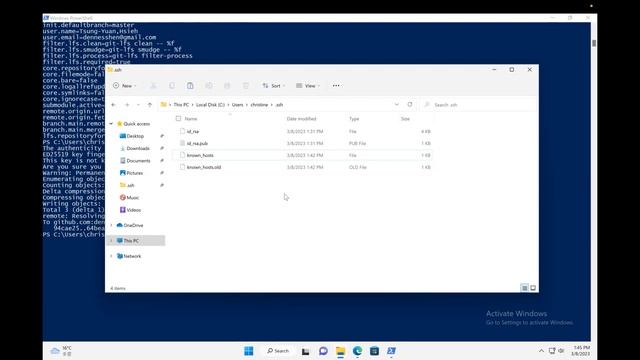This screenshot has width=640, height=360.
Task: Expand the Network tree node
Action: [x=111, y=256]
